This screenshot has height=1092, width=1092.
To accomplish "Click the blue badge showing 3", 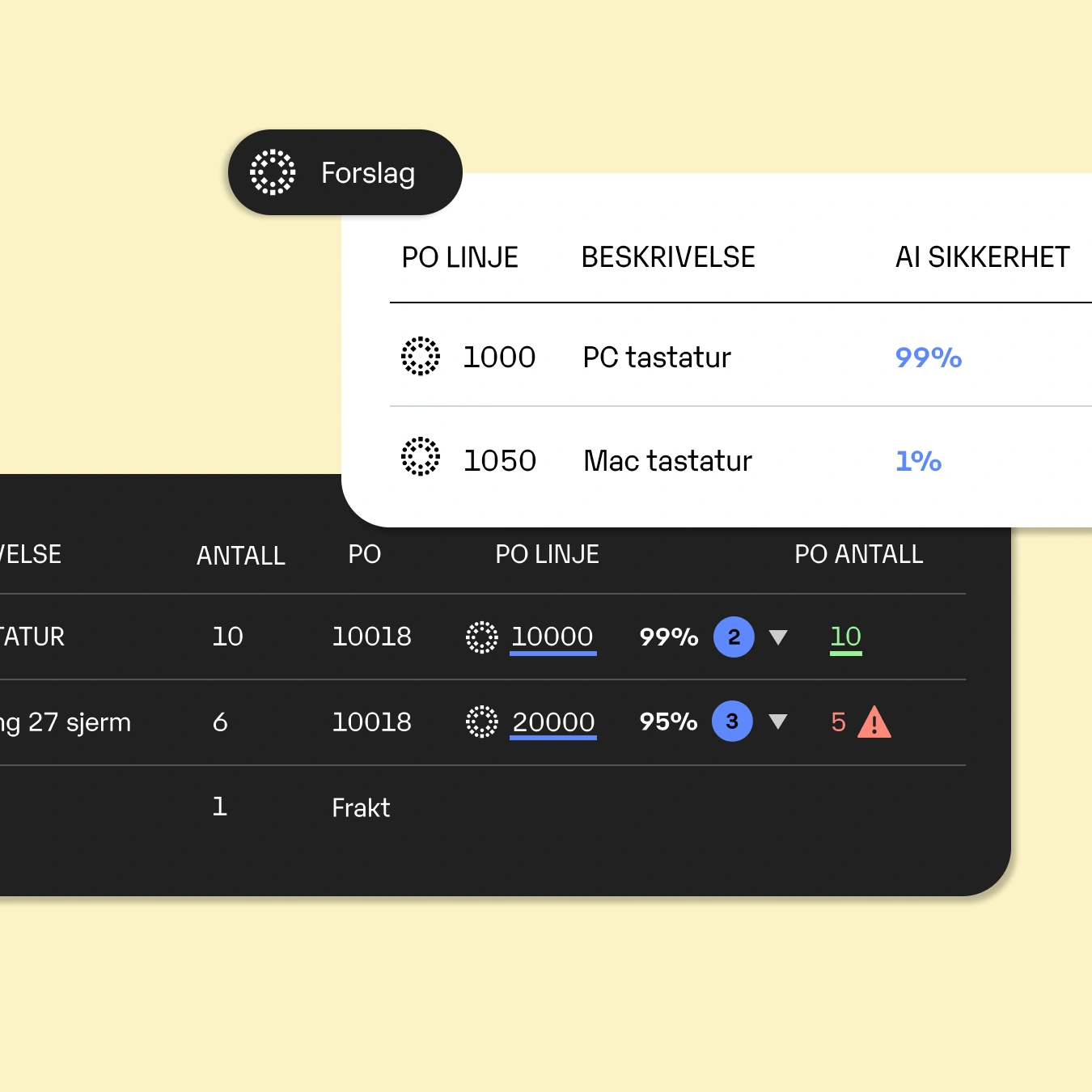I will click(732, 721).
